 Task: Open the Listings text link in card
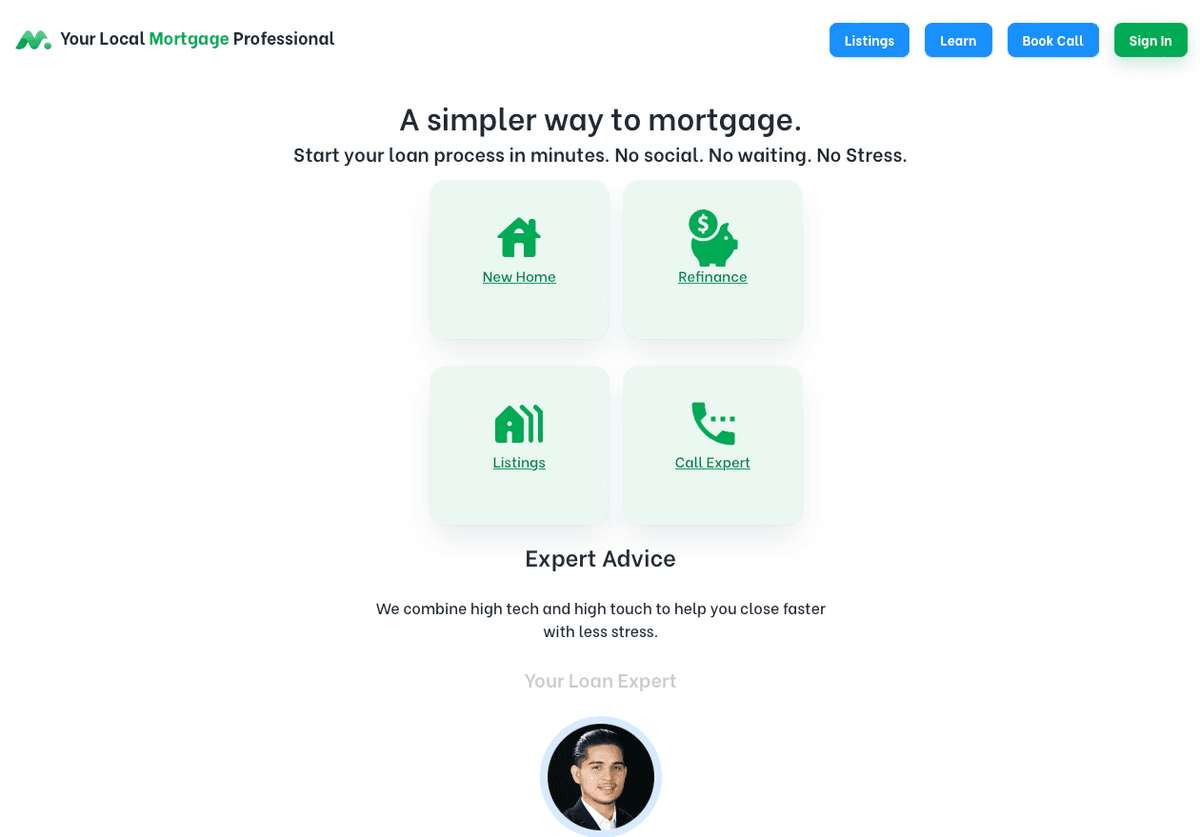(519, 462)
